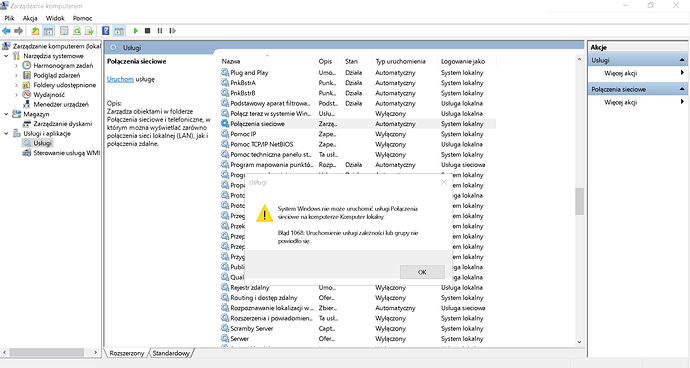Close the Usługi error dialog
Viewport: 690px width, 368px height.
[x=444, y=182]
